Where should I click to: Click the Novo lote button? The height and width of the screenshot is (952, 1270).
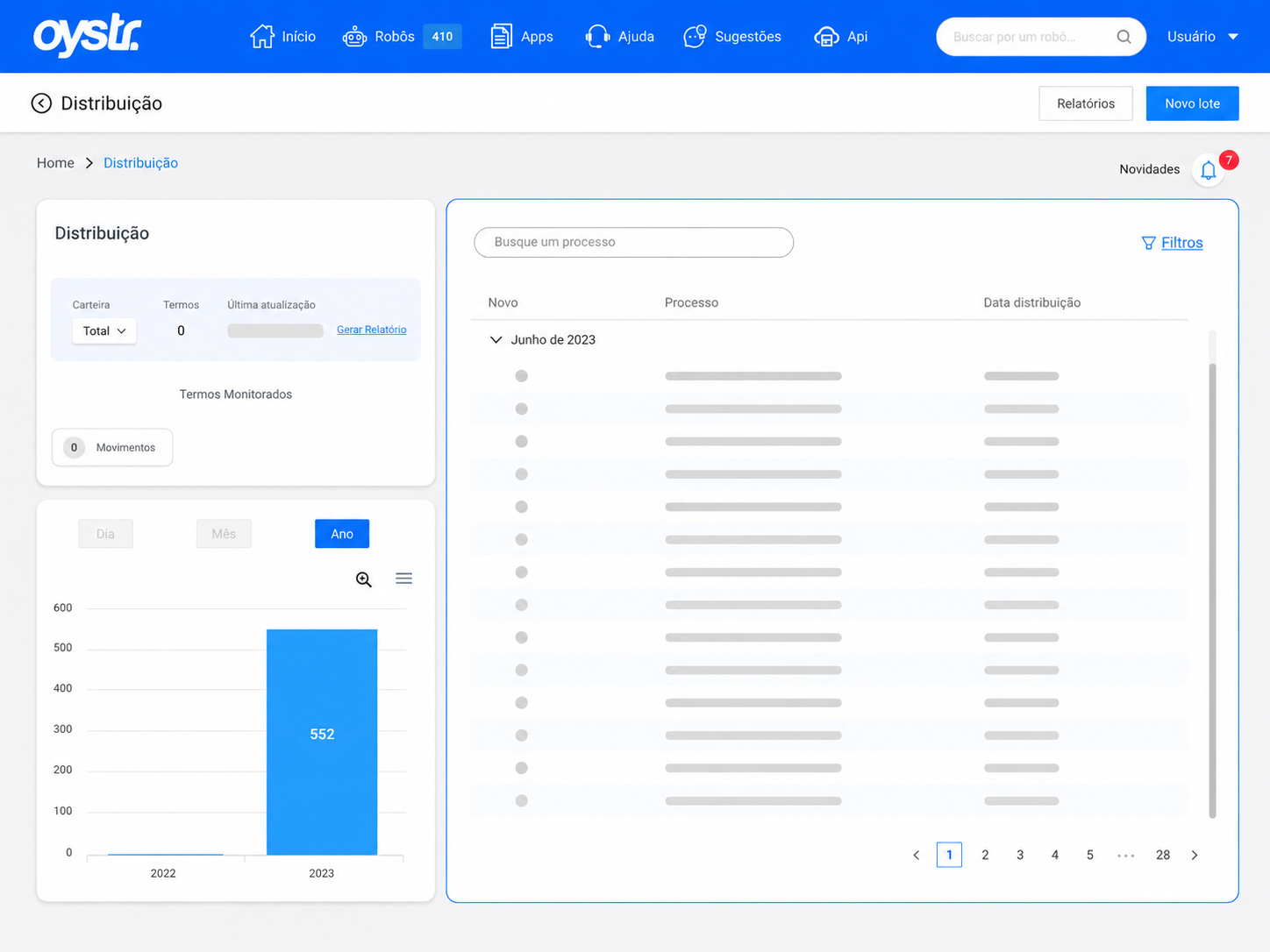coord(1192,103)
